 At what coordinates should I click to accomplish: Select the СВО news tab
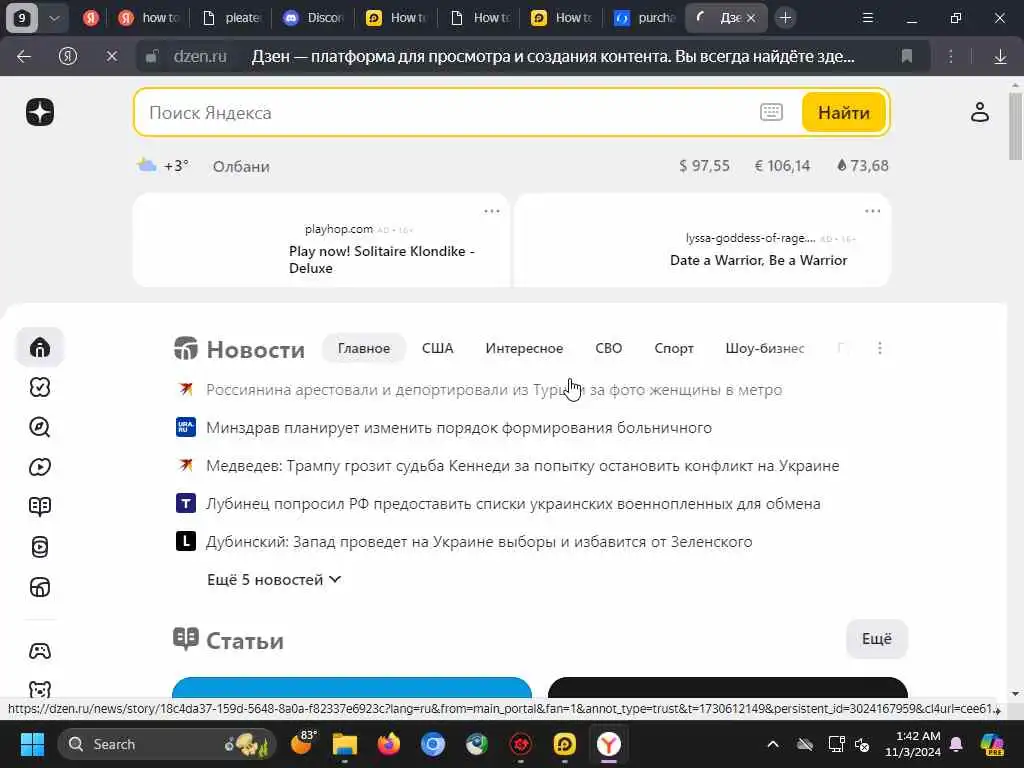coord(609,348)
